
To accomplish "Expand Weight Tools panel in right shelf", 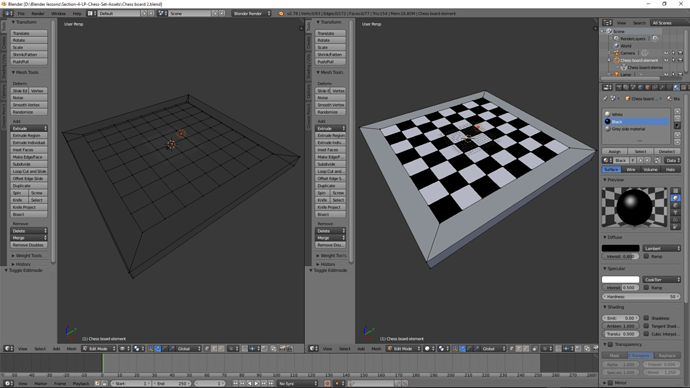I will 331,256.
